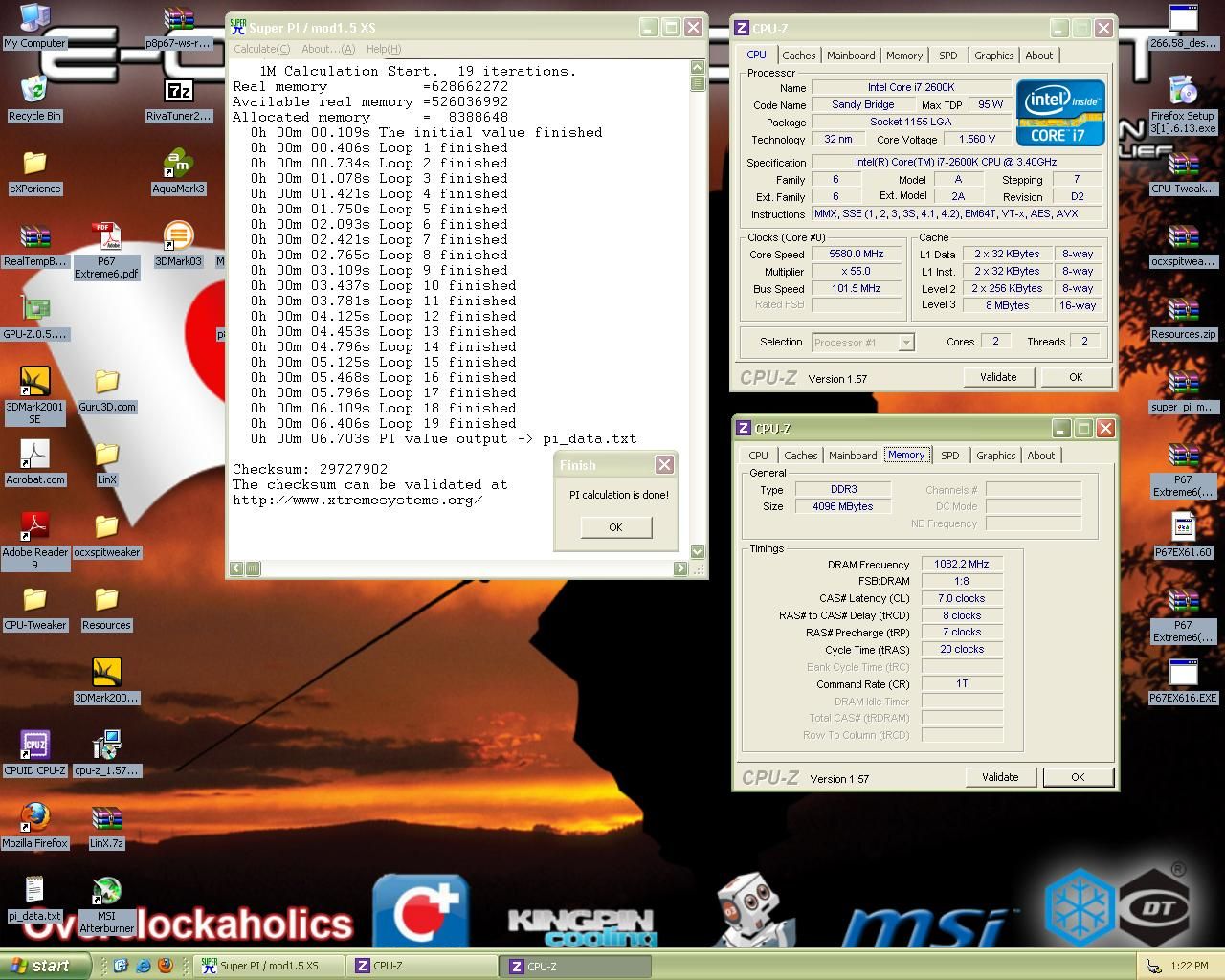Click Validate in lower CPU-Z window

pyautogui.click(x=1000, y=777)
